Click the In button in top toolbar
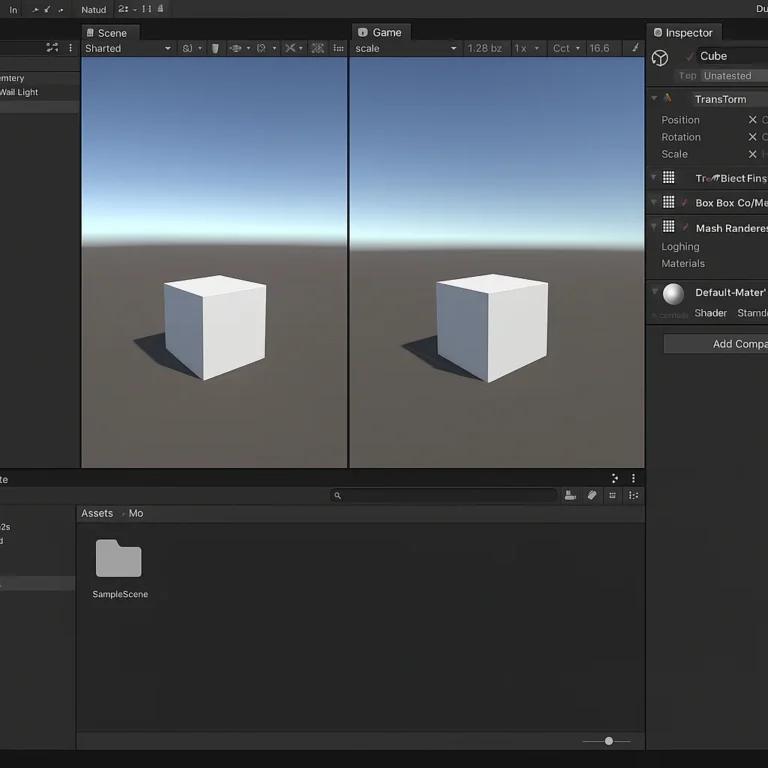 13,9
